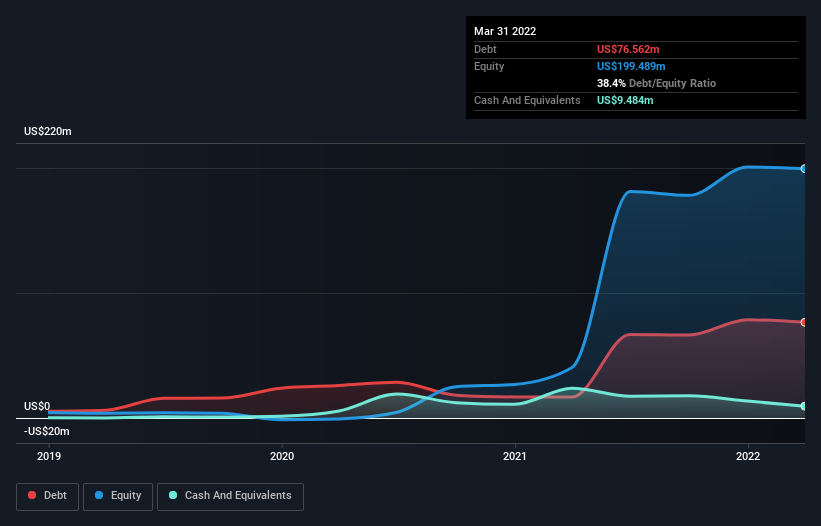The height and width of the screenshot is (526, 821).
Task: Click the US$76.562m debt value
Action: (628, 49)
